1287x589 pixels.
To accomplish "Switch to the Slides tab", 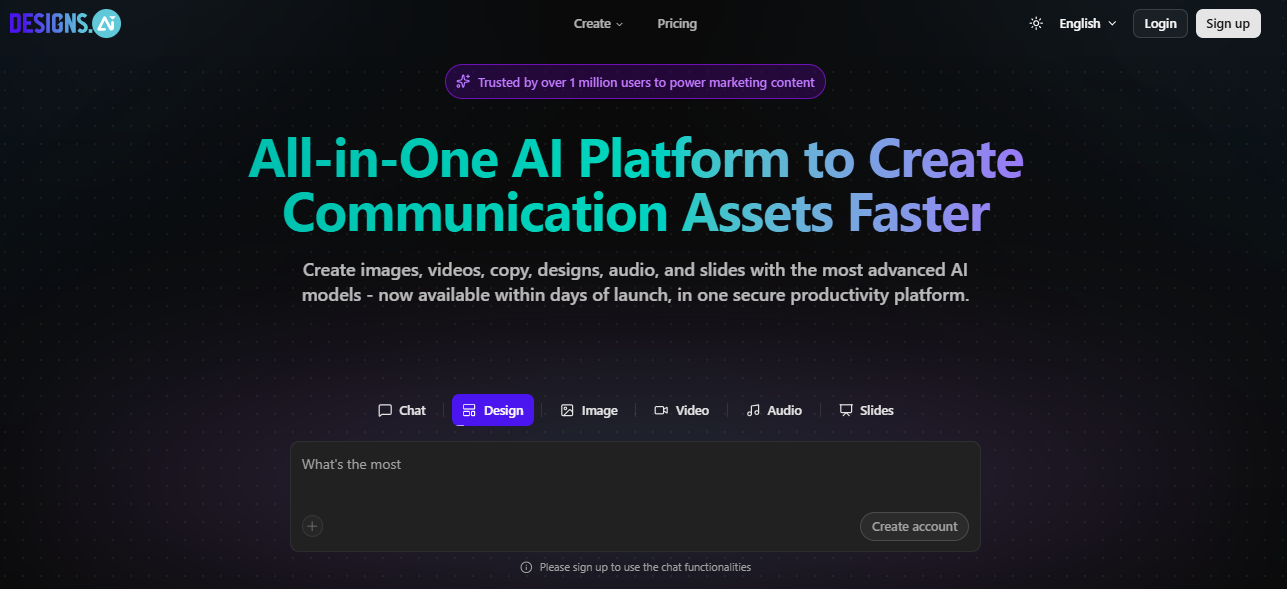I will point(866,410).
